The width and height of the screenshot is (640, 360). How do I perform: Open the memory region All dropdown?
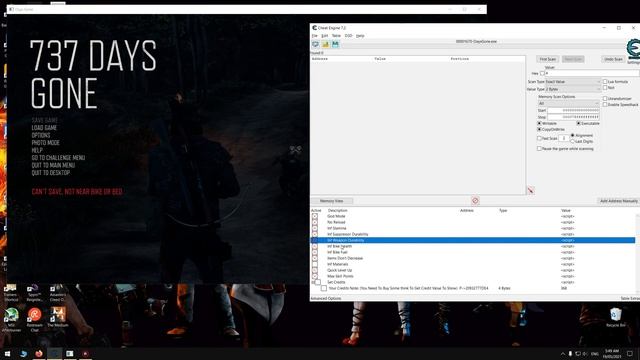coord(569,104)
